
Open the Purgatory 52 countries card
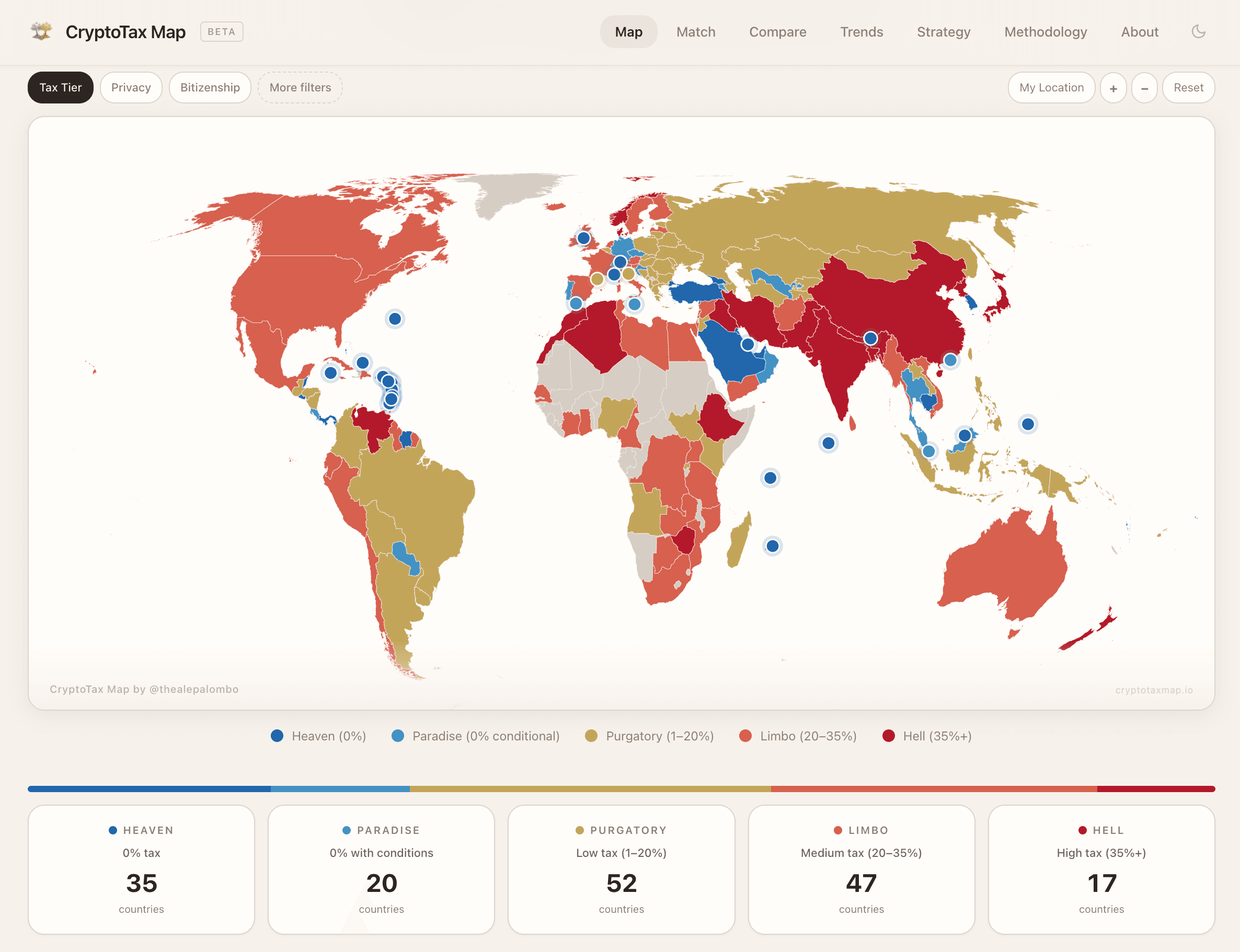621,869
